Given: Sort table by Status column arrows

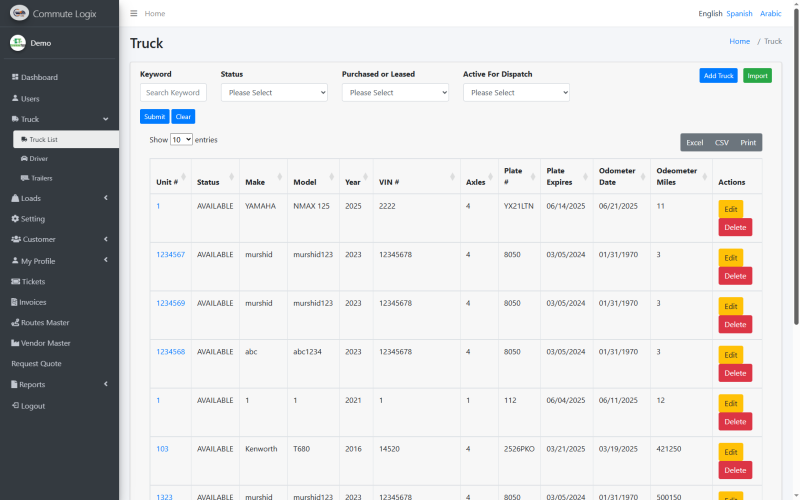Looking at the screenshot, I should pos(231,177).
